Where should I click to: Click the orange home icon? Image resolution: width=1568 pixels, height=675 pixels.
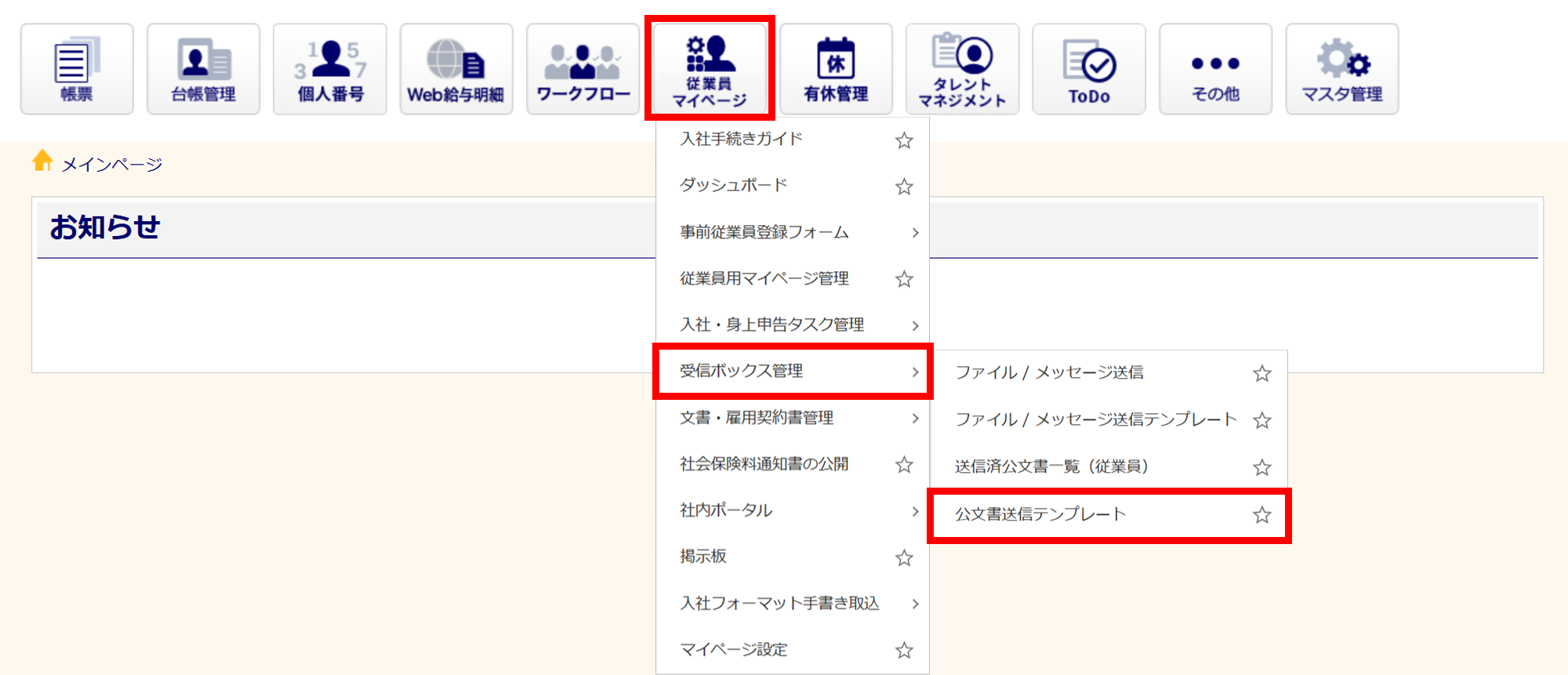click(x=42, y=161)
